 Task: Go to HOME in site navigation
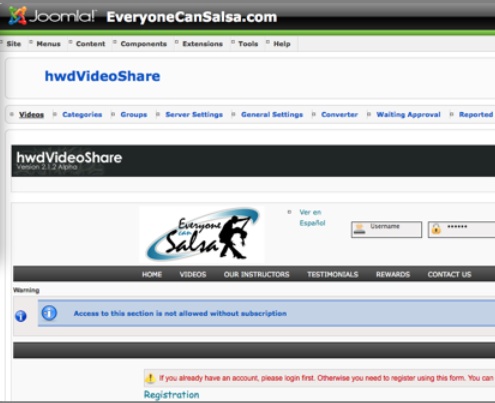[x=152, y=274]
